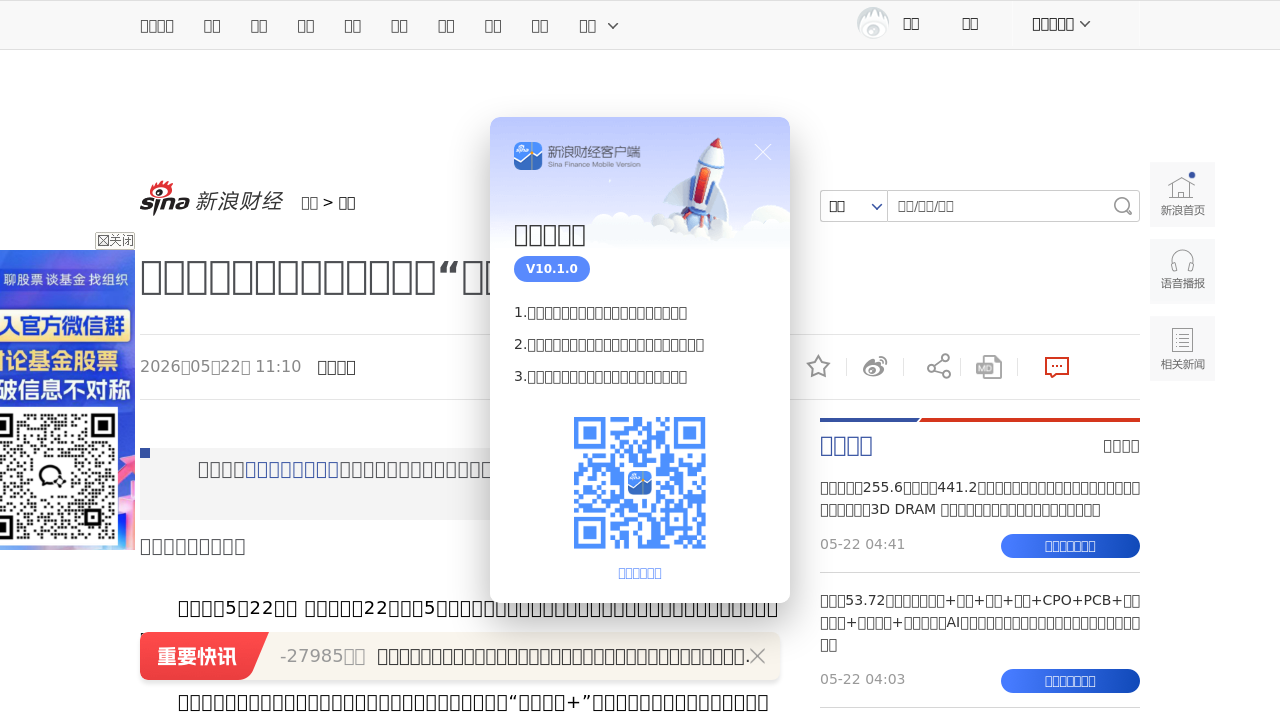Open the blue button beside 05-22 04:41
Screen dimensions: 1280x720
pos(1070,546)
